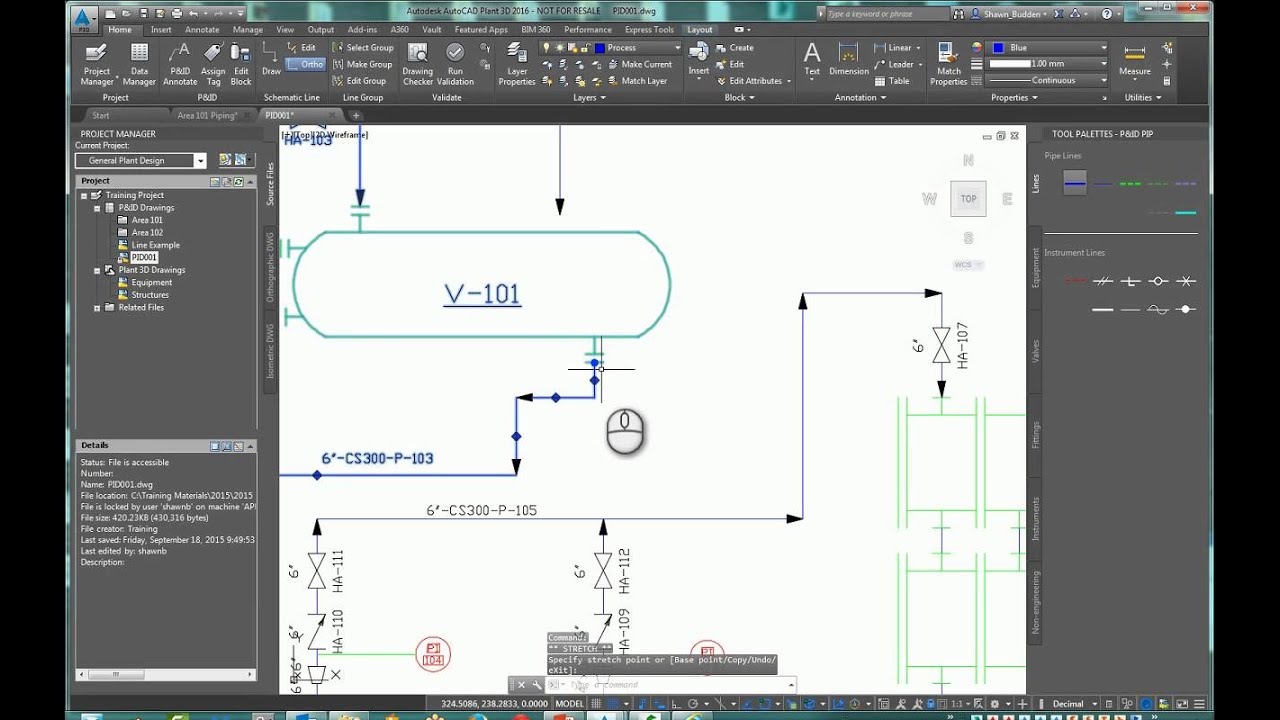Toggle the layer freeze sun icon
The width and height of the screenshot is (1280, 720).
click(559, 48)
